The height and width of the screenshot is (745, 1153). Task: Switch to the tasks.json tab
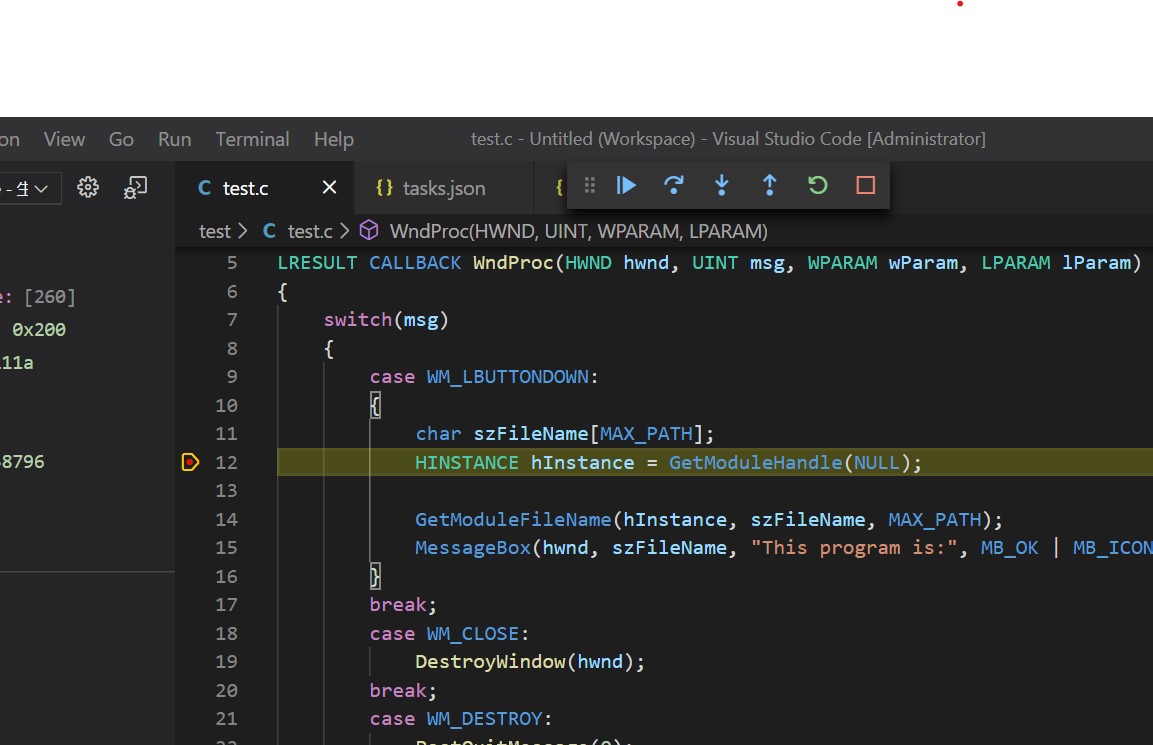coord(443,188)
